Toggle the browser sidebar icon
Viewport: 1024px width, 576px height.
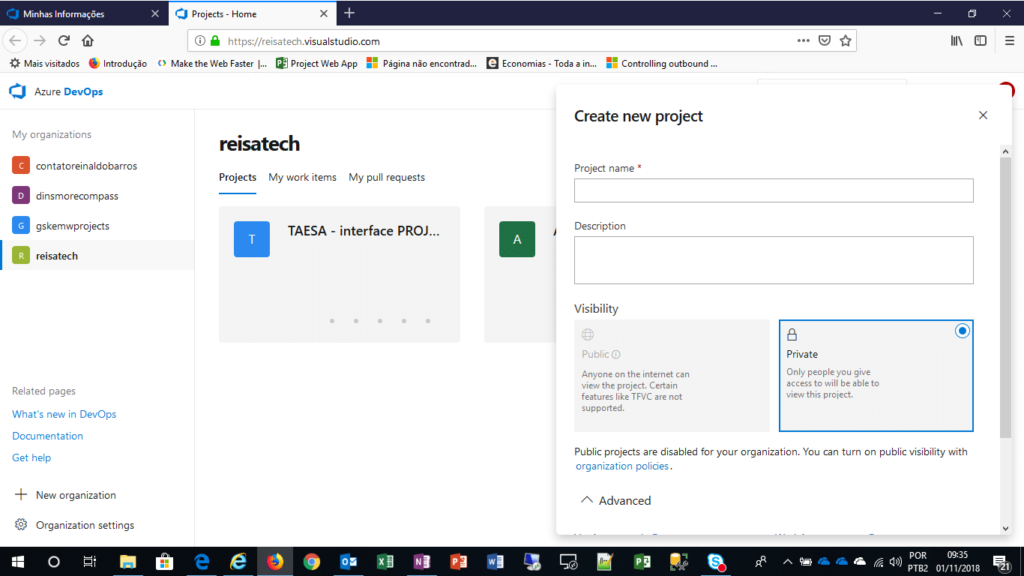coord(980,40)
